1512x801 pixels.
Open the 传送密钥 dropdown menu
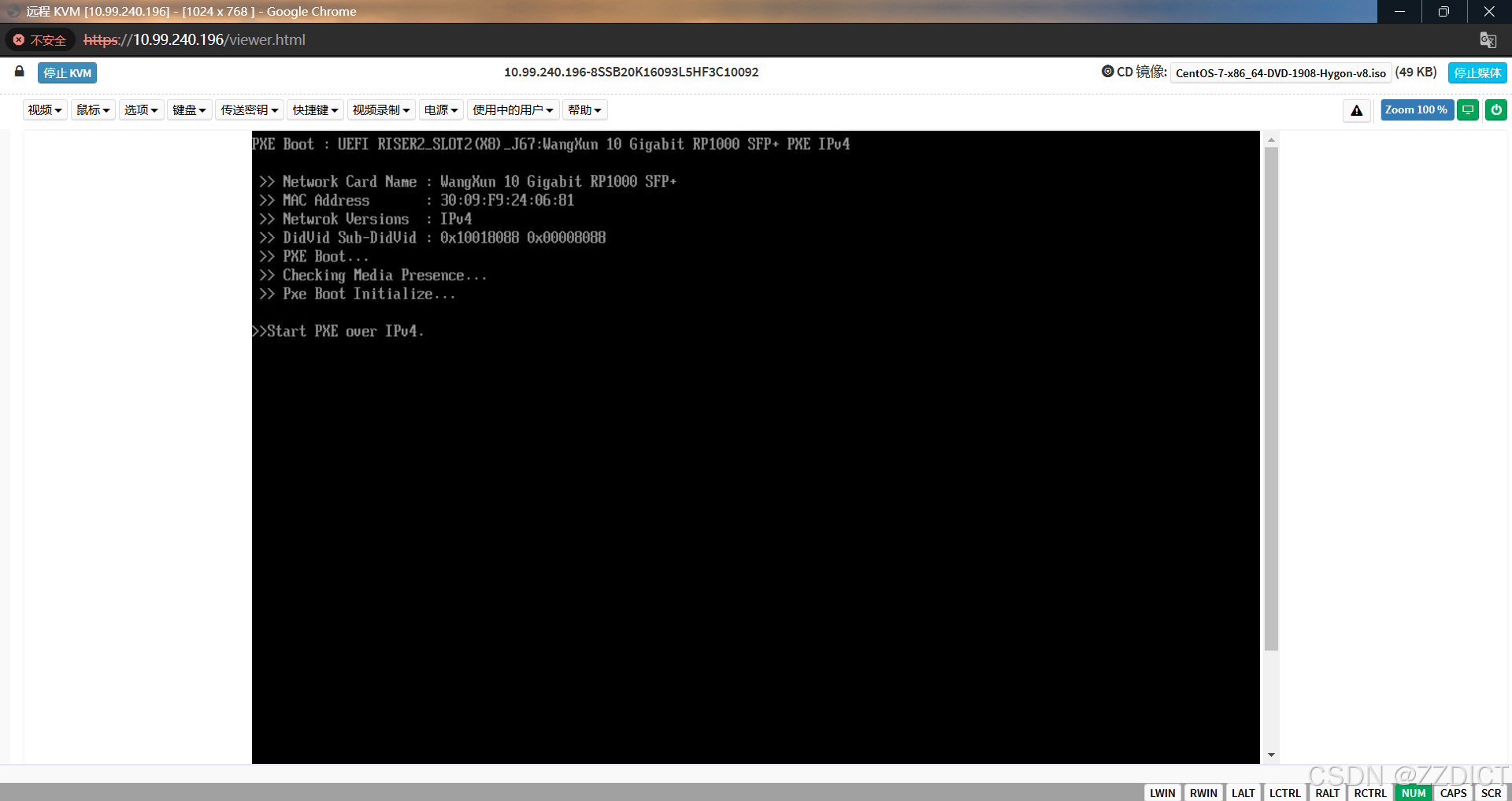click(x=250, y=110)
